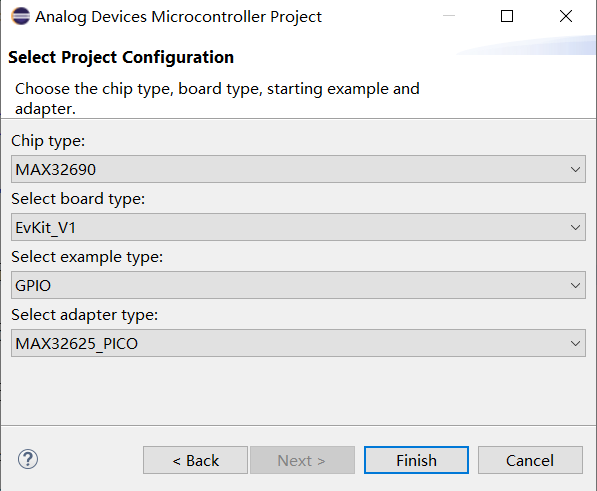Open the adapter type dropdown showing MAX32625_PICO

(298, 343)
